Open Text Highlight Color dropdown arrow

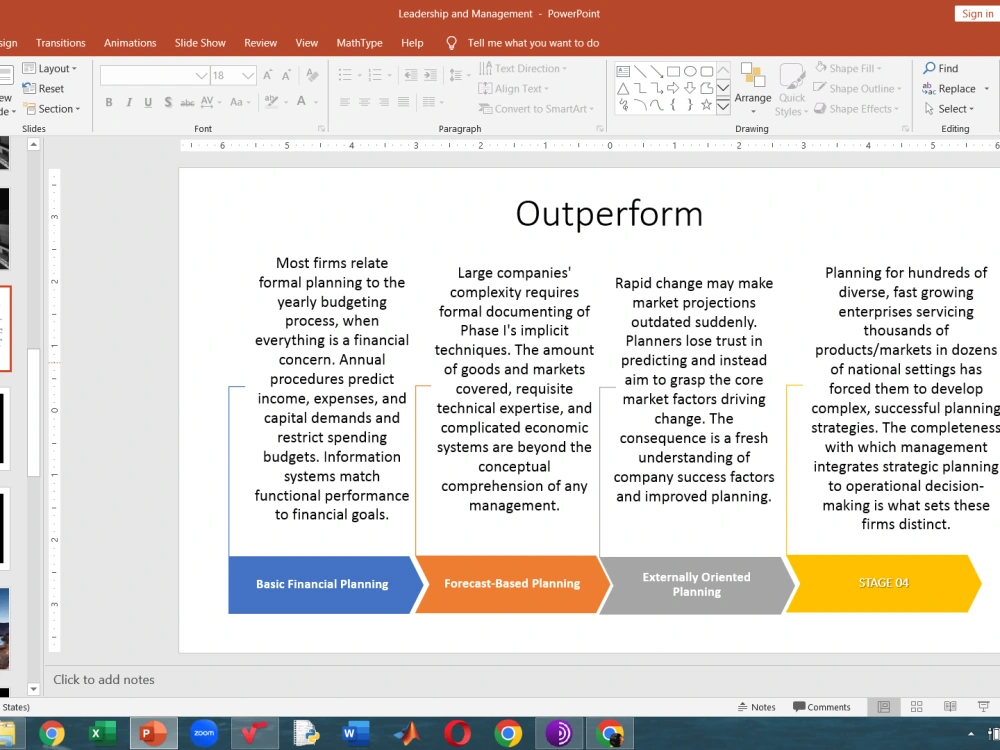tap(286, 102)
